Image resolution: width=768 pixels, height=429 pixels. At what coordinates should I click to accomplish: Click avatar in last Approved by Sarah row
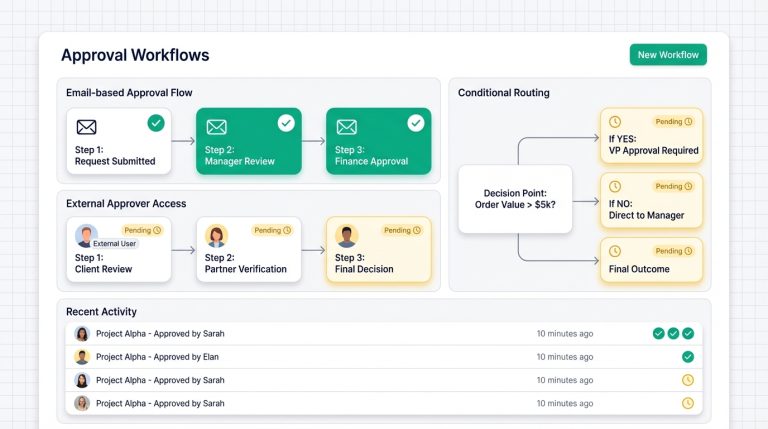(82, 403)
